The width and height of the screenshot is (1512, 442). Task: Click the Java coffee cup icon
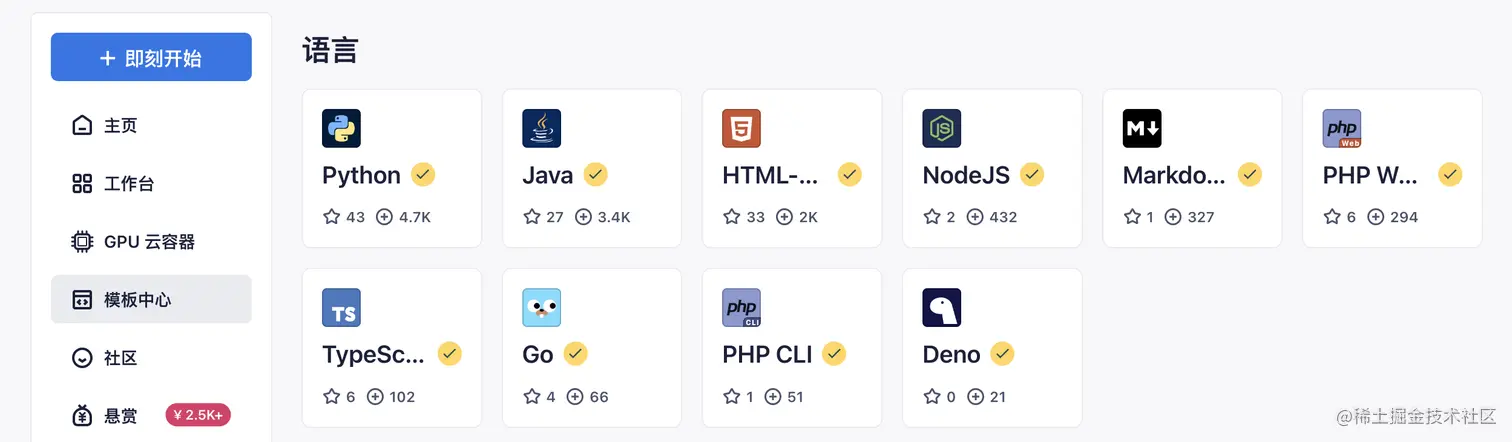point(541,129)
